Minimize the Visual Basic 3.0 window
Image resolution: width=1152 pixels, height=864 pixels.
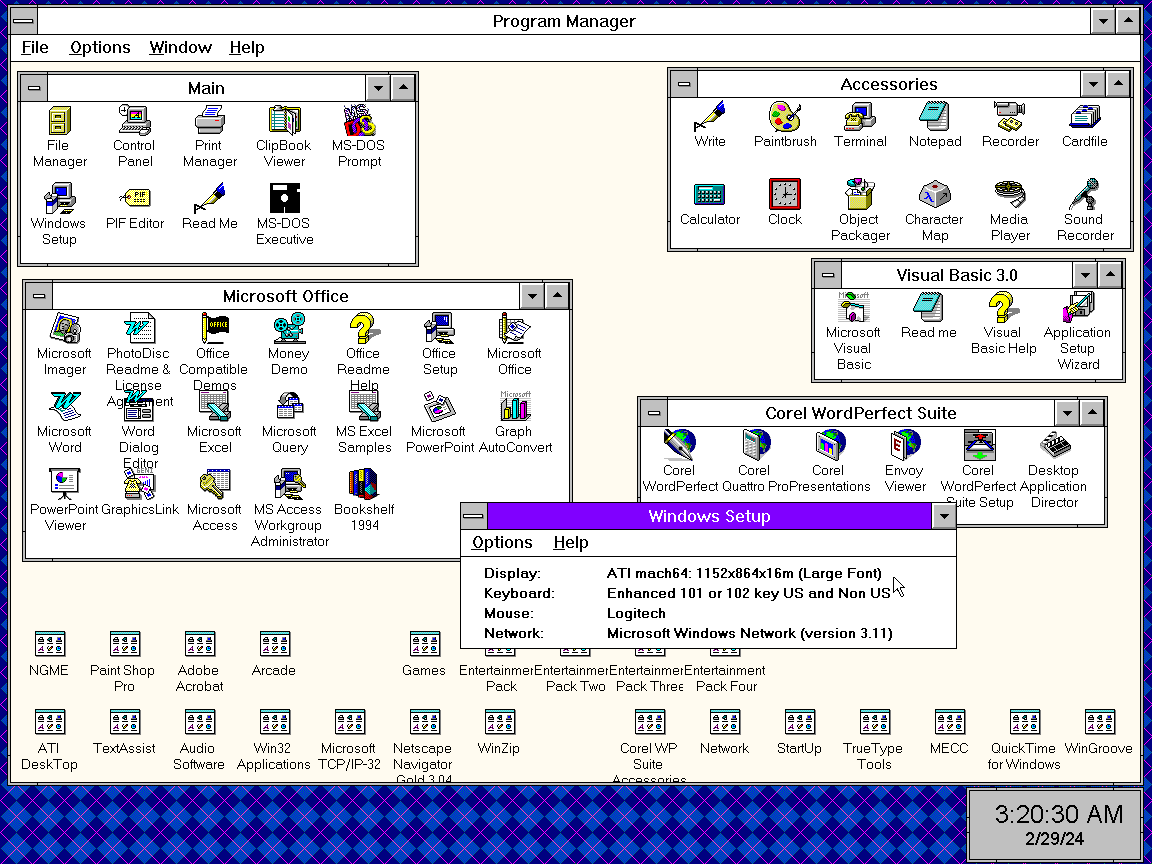click(x=1085, y=275)
